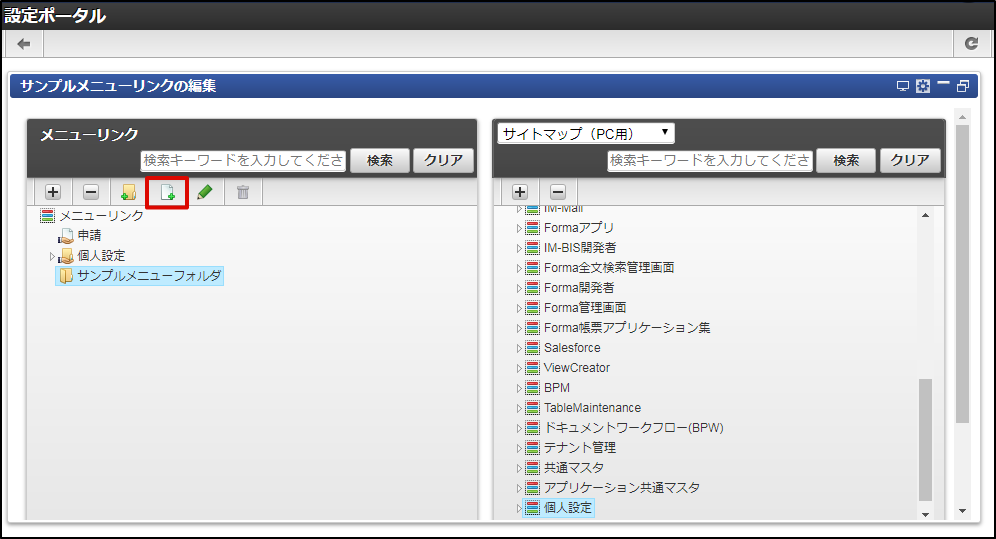Select Forma帳票アプリケーション集 item
Screen dimensions: 996x539
point(627,328)
